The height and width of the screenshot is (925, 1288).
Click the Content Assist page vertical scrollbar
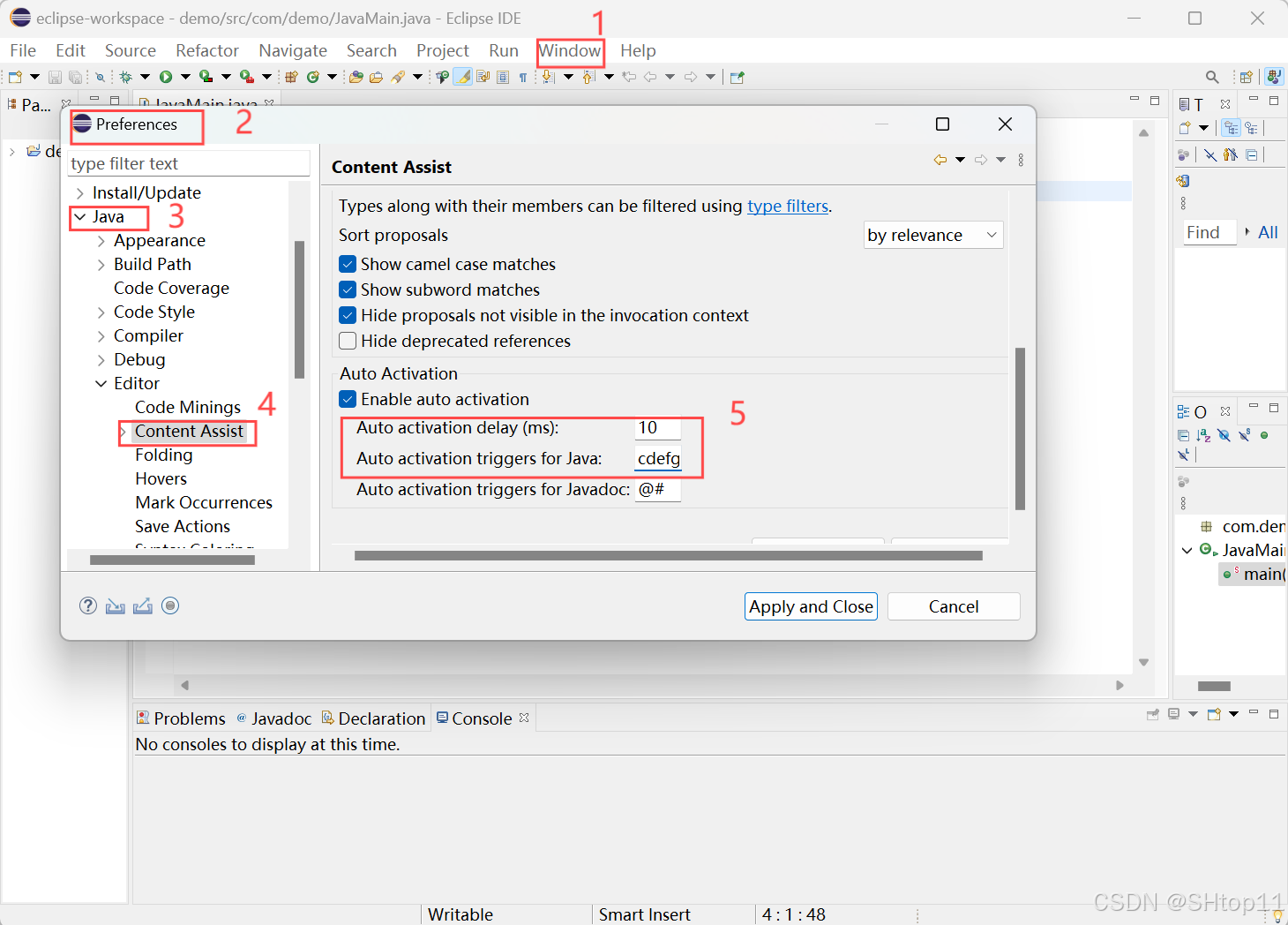[1020, 429]
